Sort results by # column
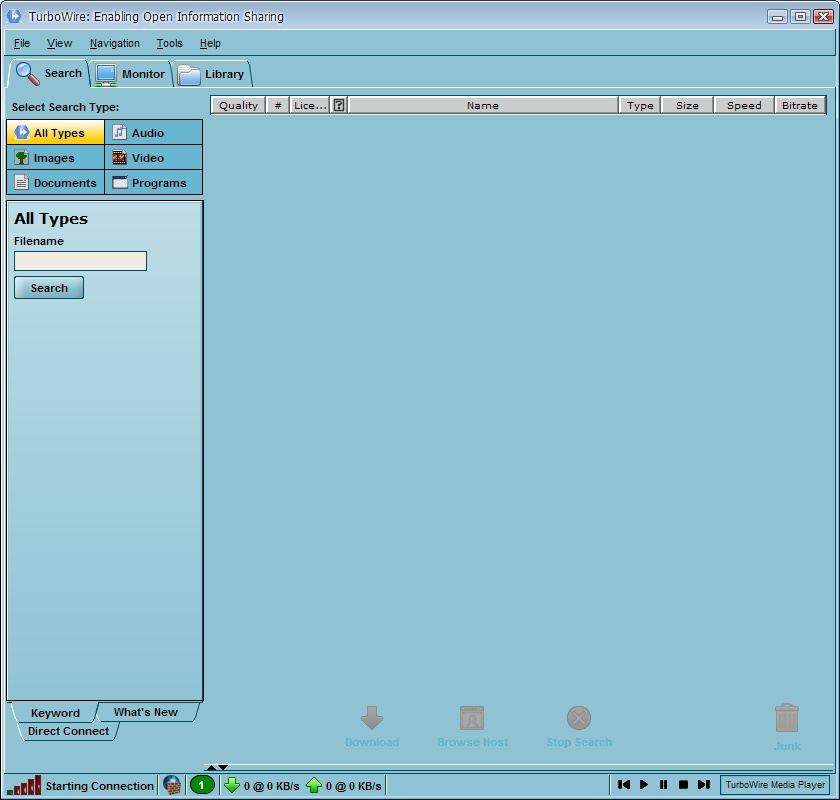840x800 pixels. coord(278,106)
